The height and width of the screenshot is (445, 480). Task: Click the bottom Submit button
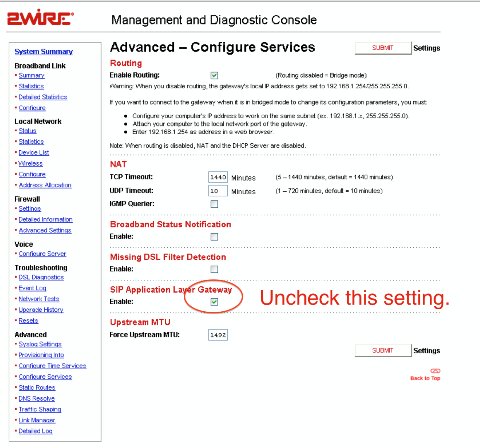coord(383,350)
